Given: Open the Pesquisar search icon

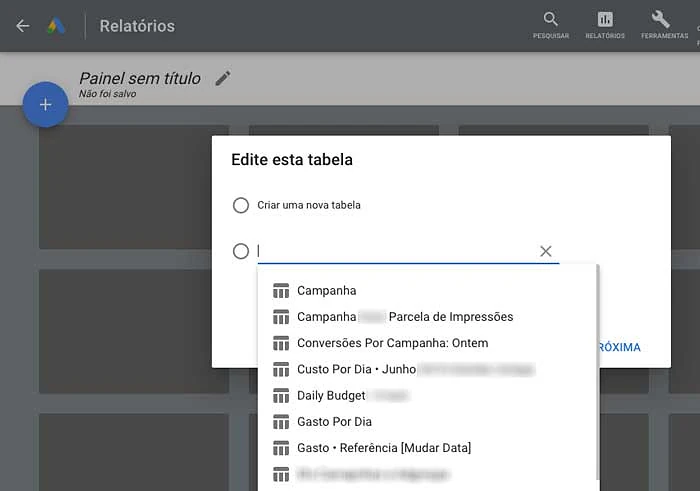Looking at the screenshot, I should click(550, 25).
